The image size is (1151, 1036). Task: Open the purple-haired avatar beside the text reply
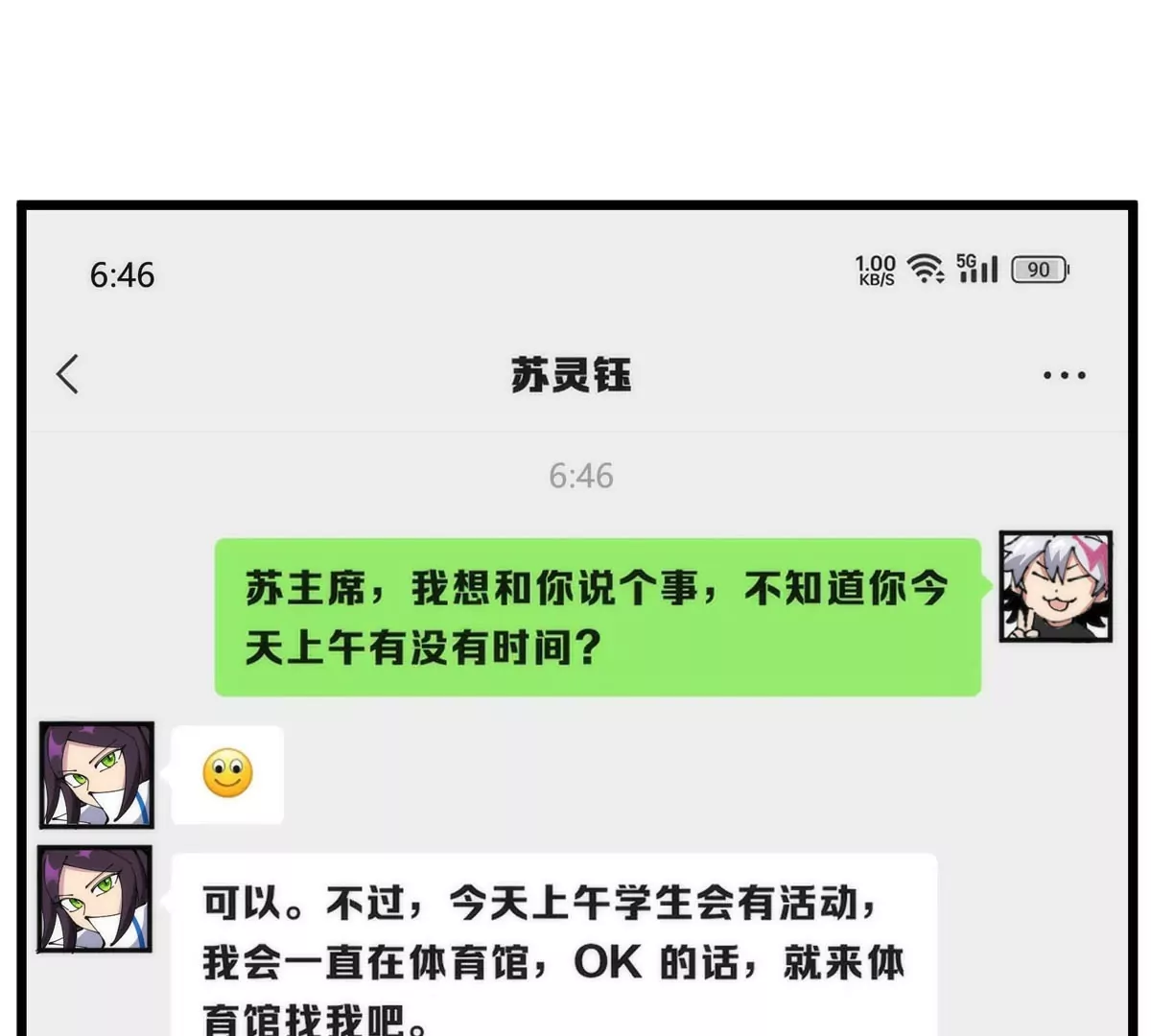point(95,899)
